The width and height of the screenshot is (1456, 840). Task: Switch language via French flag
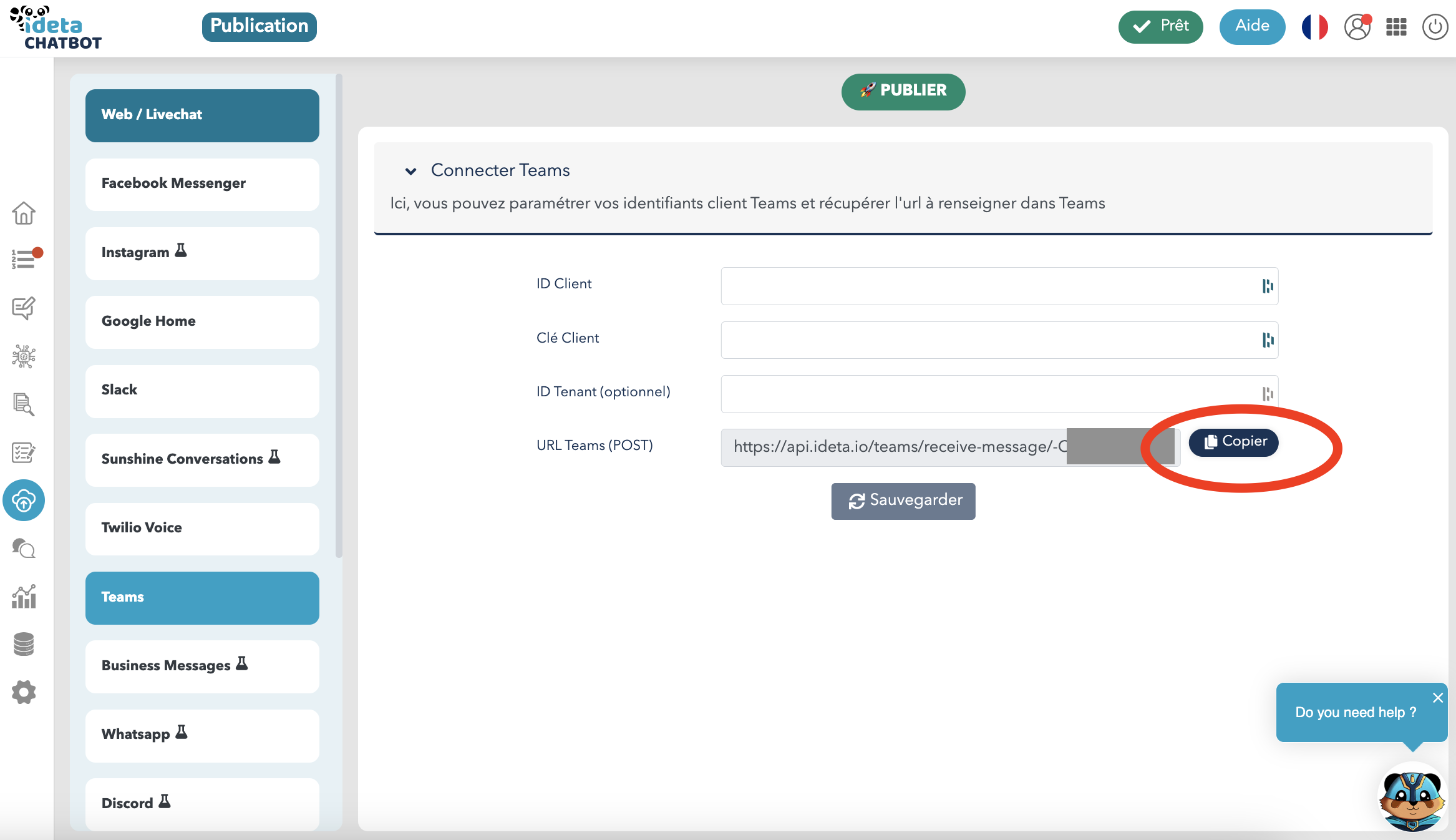[x=1314, y=27]
